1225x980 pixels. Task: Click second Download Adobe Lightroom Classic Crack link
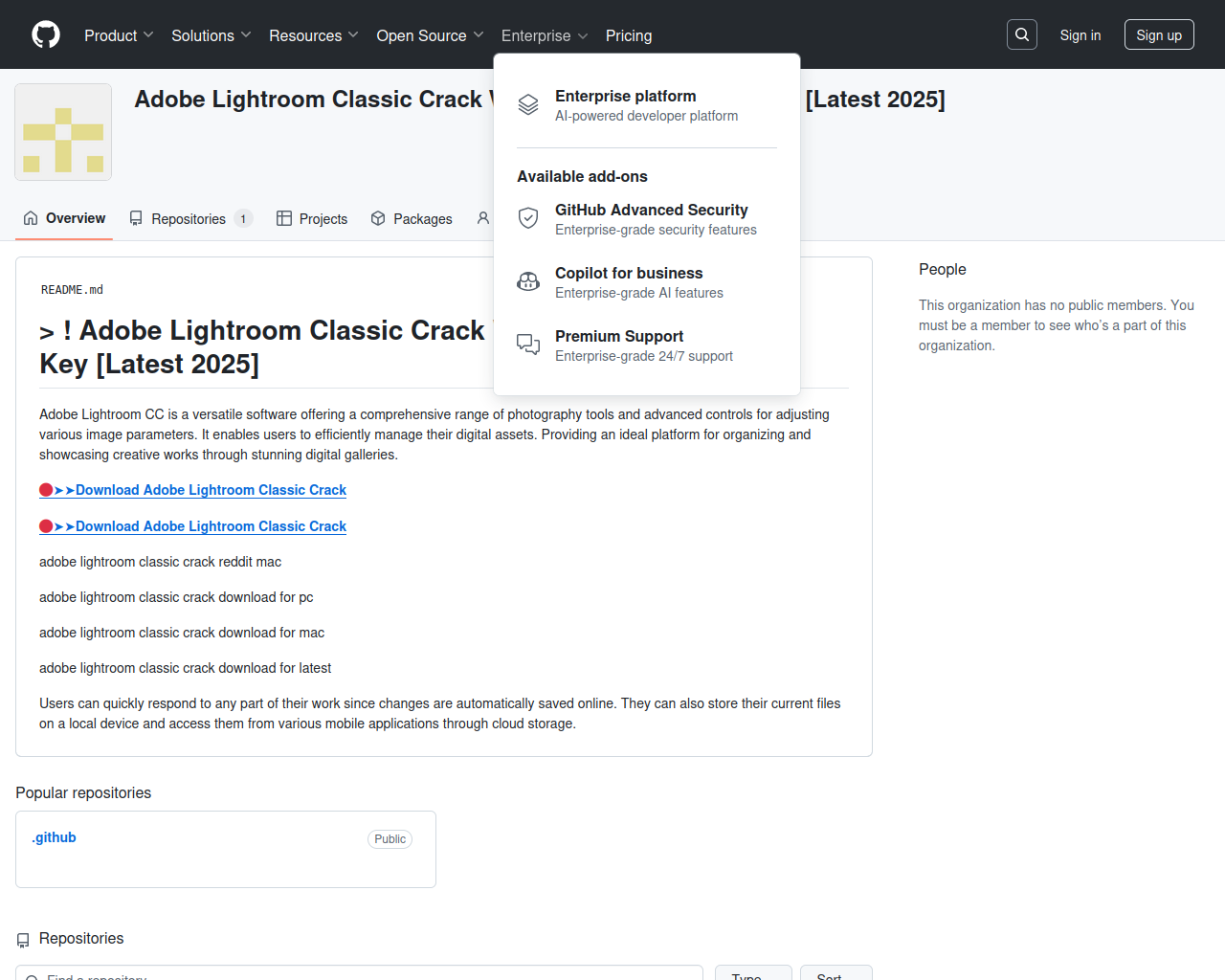192,526
